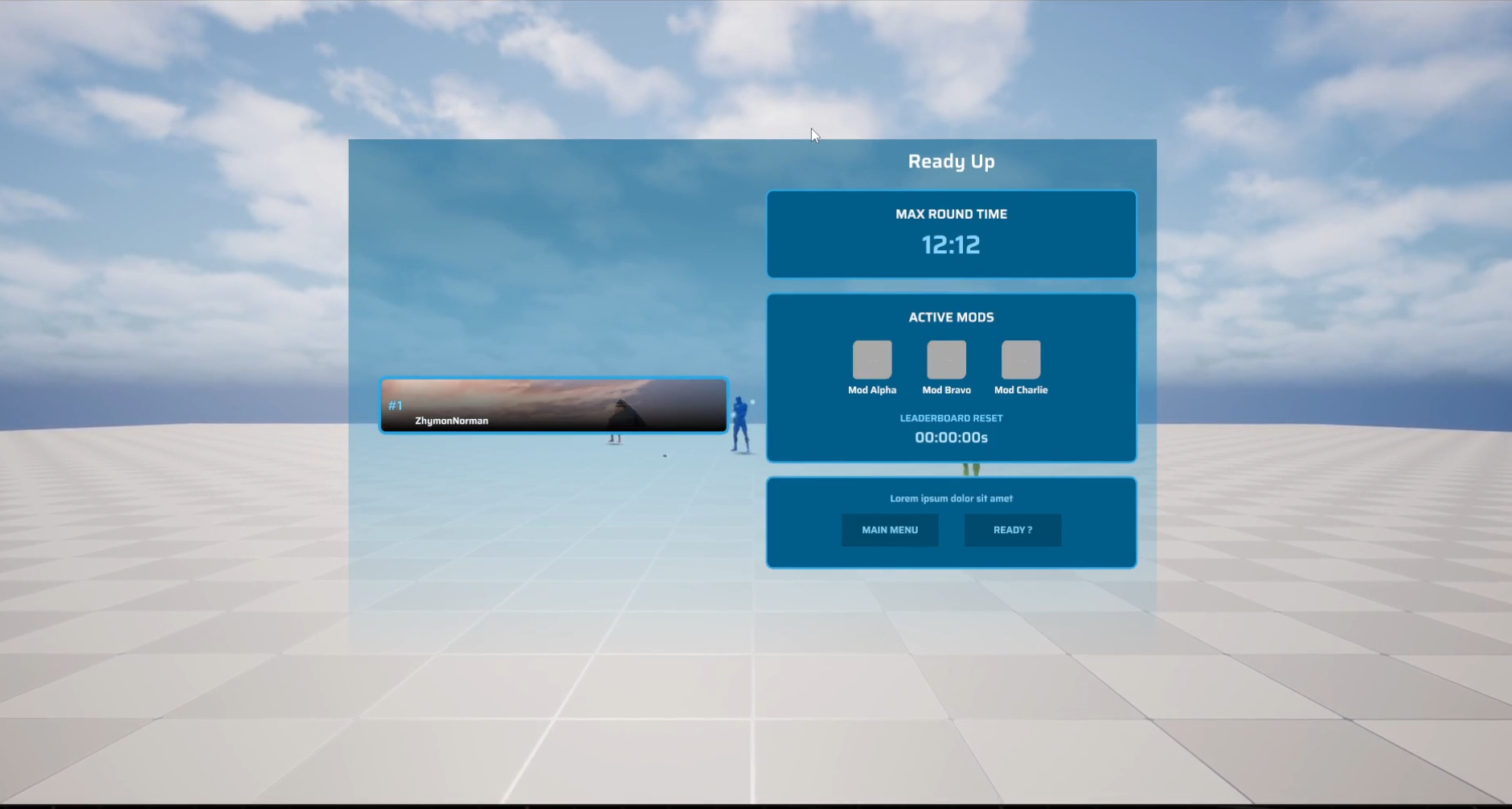Click the Lorem ipsum dolor sit amet text
This screenshot has width=1512, height=809.
[951, 499]
